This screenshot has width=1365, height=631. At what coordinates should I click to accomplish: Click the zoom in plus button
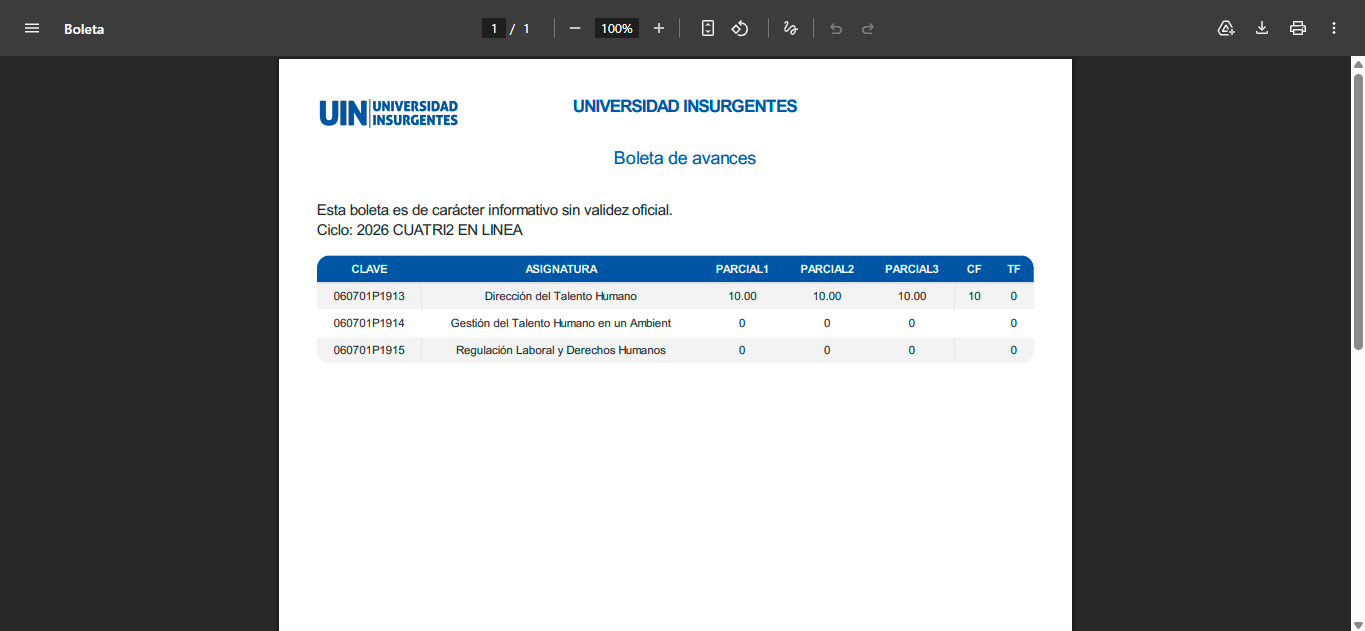pos(659,28)
